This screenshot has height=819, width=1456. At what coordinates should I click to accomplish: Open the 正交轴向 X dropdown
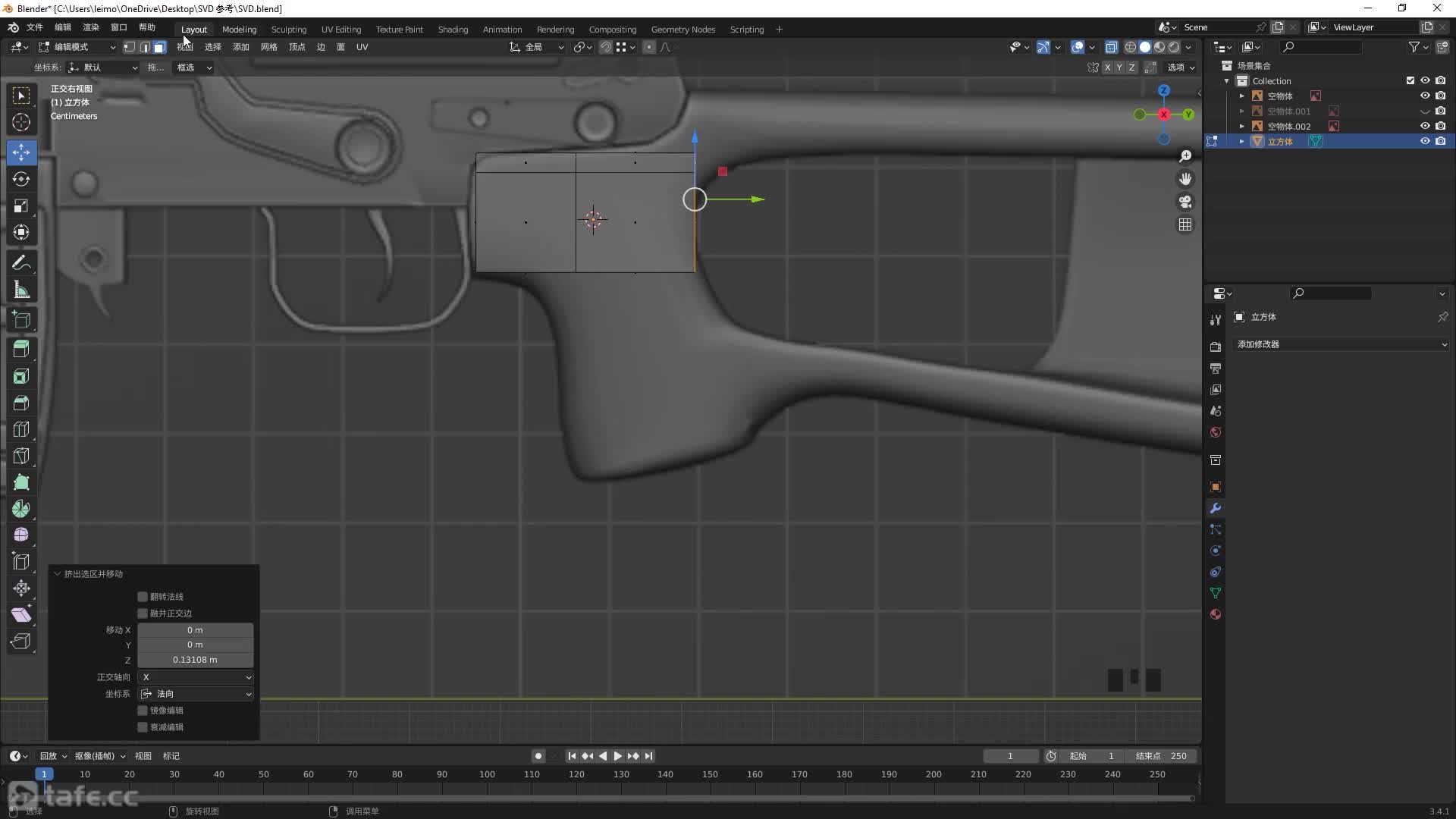tap(196, 677)
